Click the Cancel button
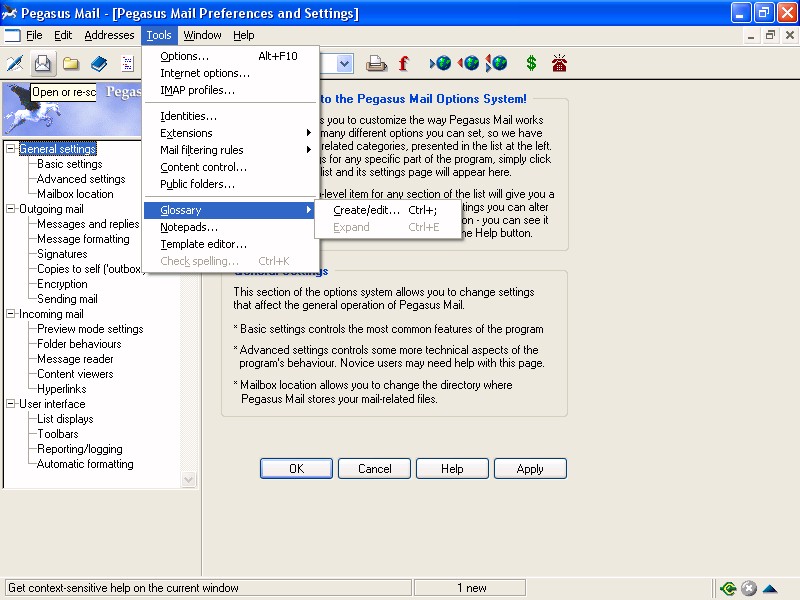 point(374,468)
